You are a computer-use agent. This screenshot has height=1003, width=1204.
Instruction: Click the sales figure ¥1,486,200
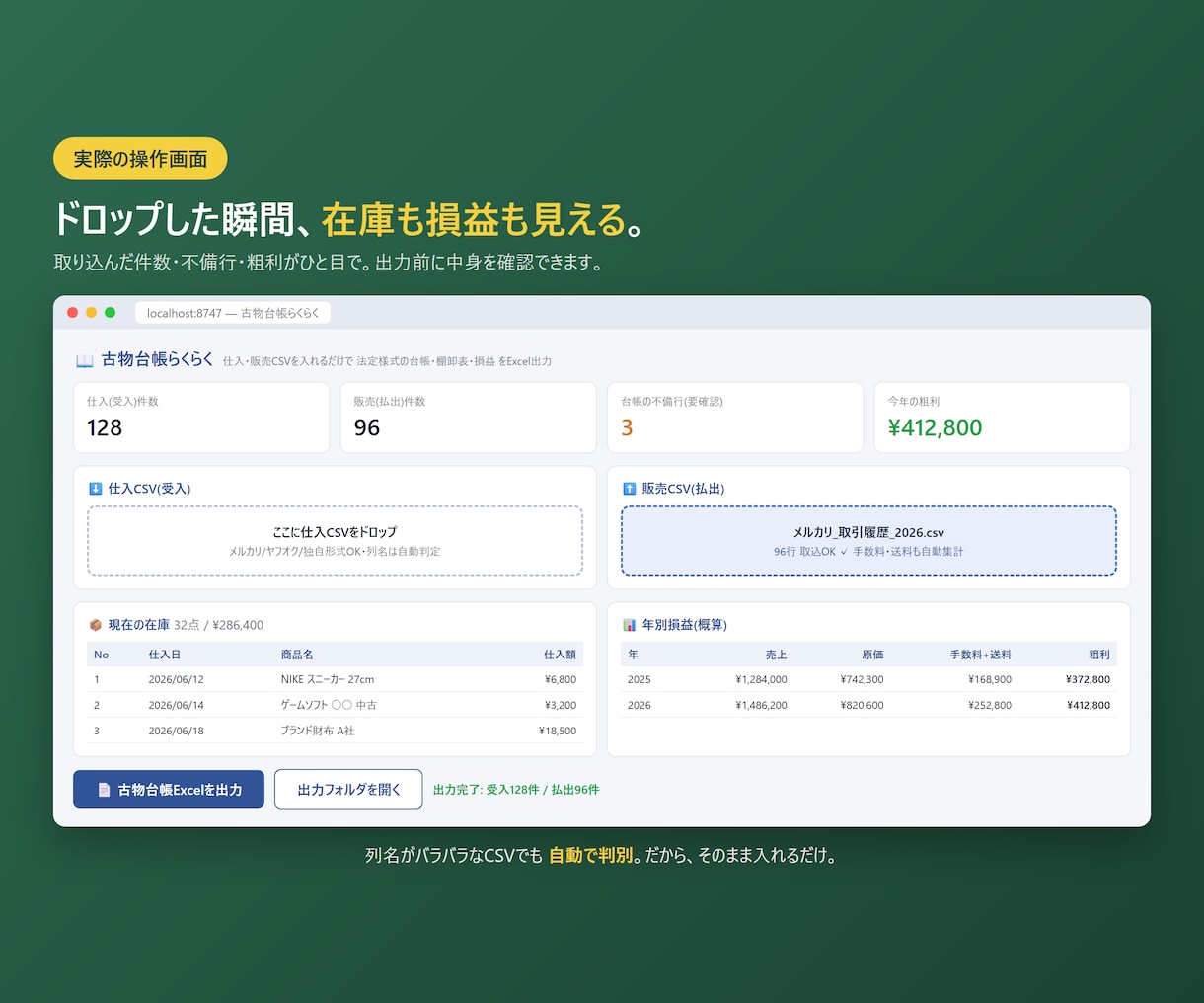[x=761, y=705]
